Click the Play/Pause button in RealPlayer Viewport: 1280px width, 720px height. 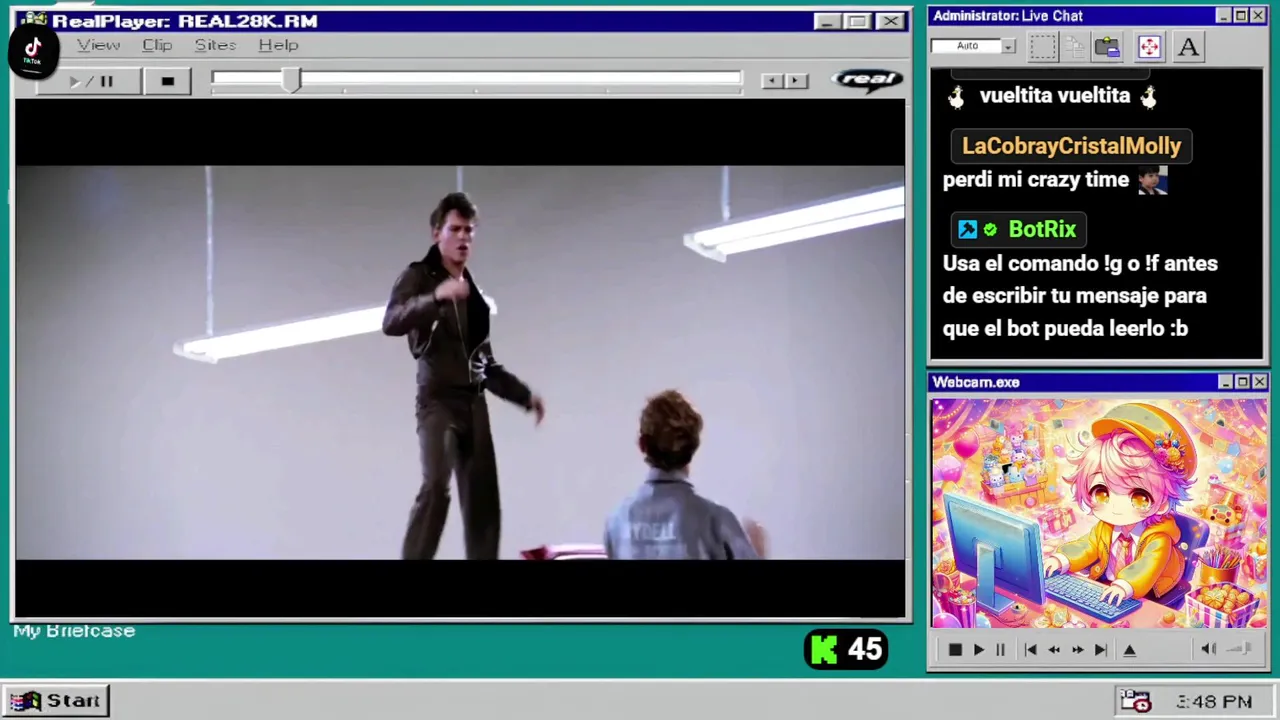coord(90,82)
